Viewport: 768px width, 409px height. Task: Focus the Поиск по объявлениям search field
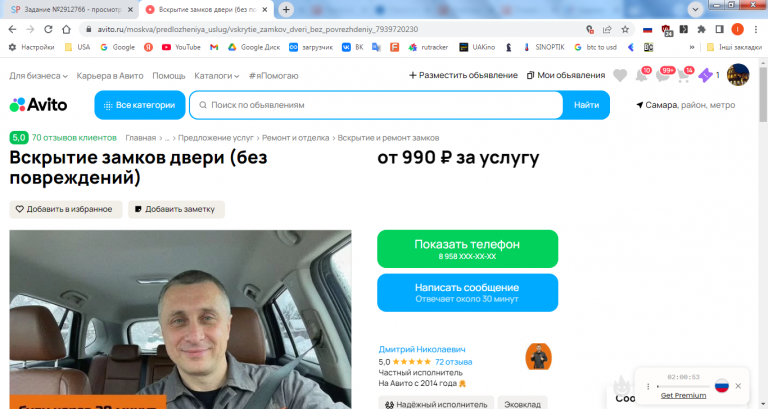coord(376,105)
